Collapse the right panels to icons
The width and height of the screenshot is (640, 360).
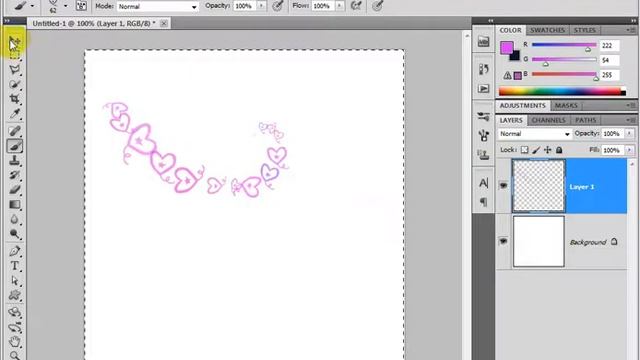point(633,20)
